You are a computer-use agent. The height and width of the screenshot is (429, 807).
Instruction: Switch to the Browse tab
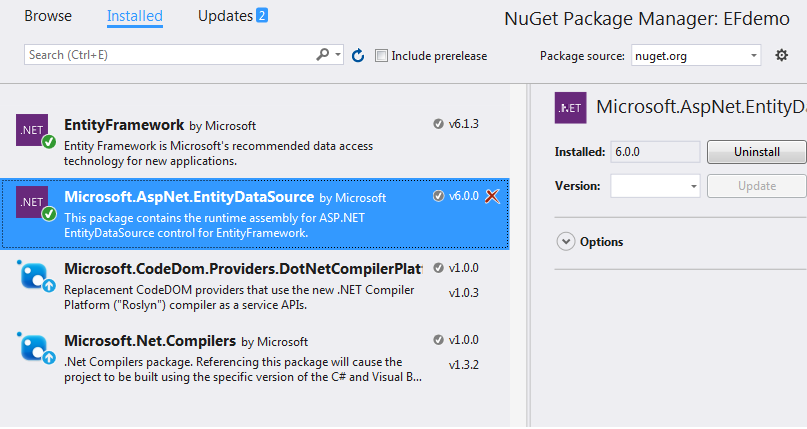[x=48, y=16]
